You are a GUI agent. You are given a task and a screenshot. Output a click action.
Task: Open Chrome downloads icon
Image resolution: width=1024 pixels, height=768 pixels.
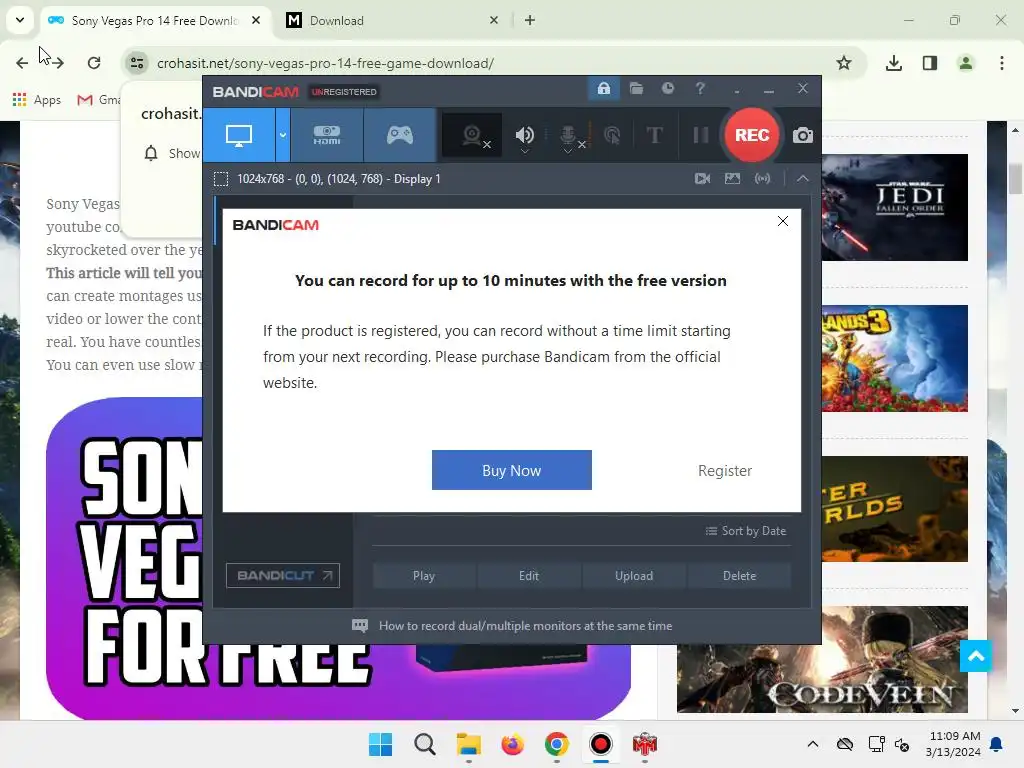pos(894,63)
